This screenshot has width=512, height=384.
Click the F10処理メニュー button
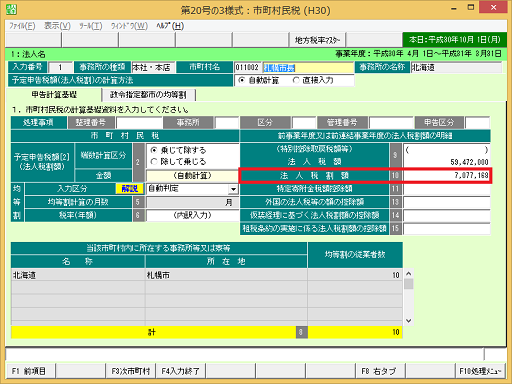[x=480, y=371]
